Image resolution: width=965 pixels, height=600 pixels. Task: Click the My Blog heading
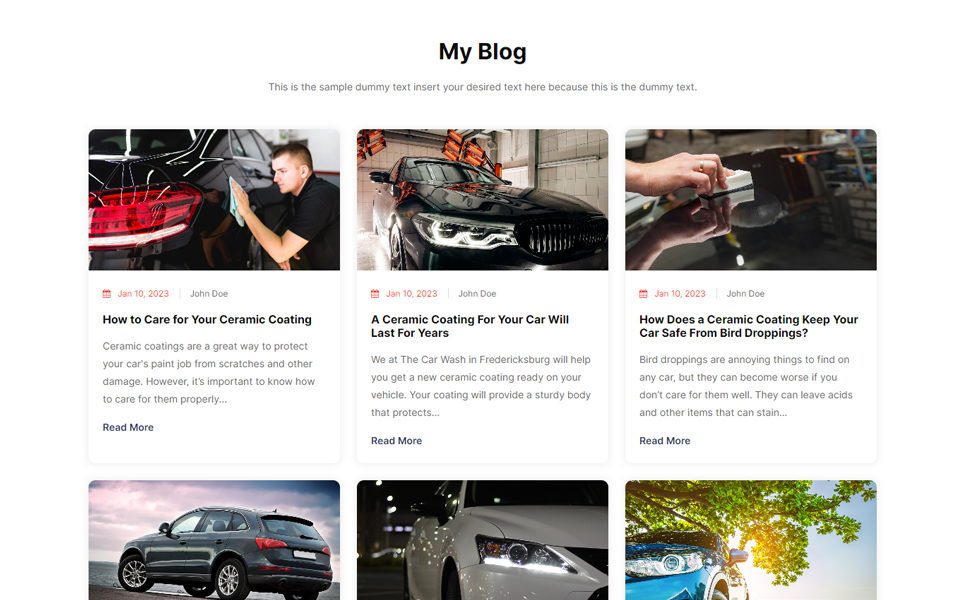482,52
